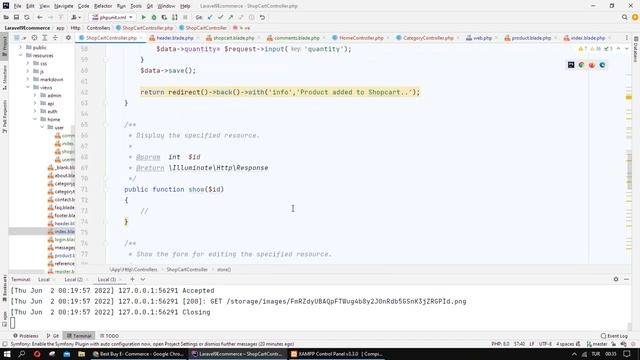The width and height of the screenshot is (640, 360).
Task: Collapse the views folder
Action: point(28,87)
